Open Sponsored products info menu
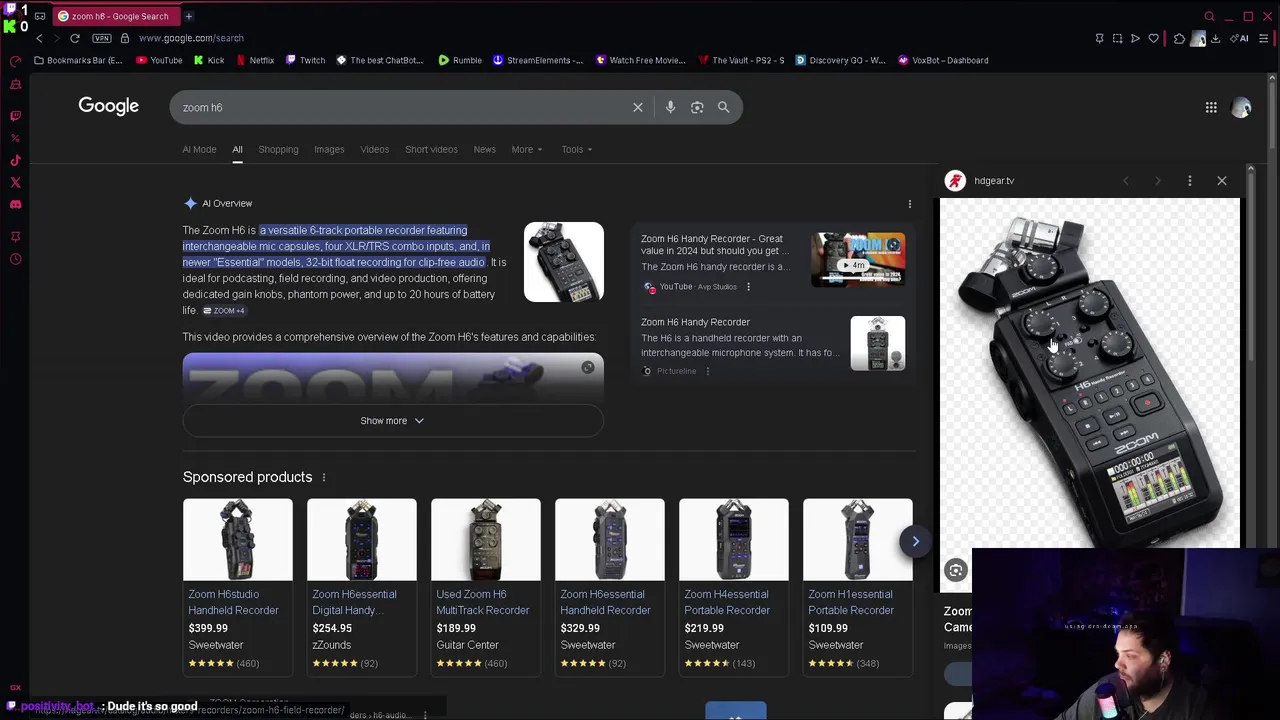This screenshot has width=1280, height=720. pos(323,478)
